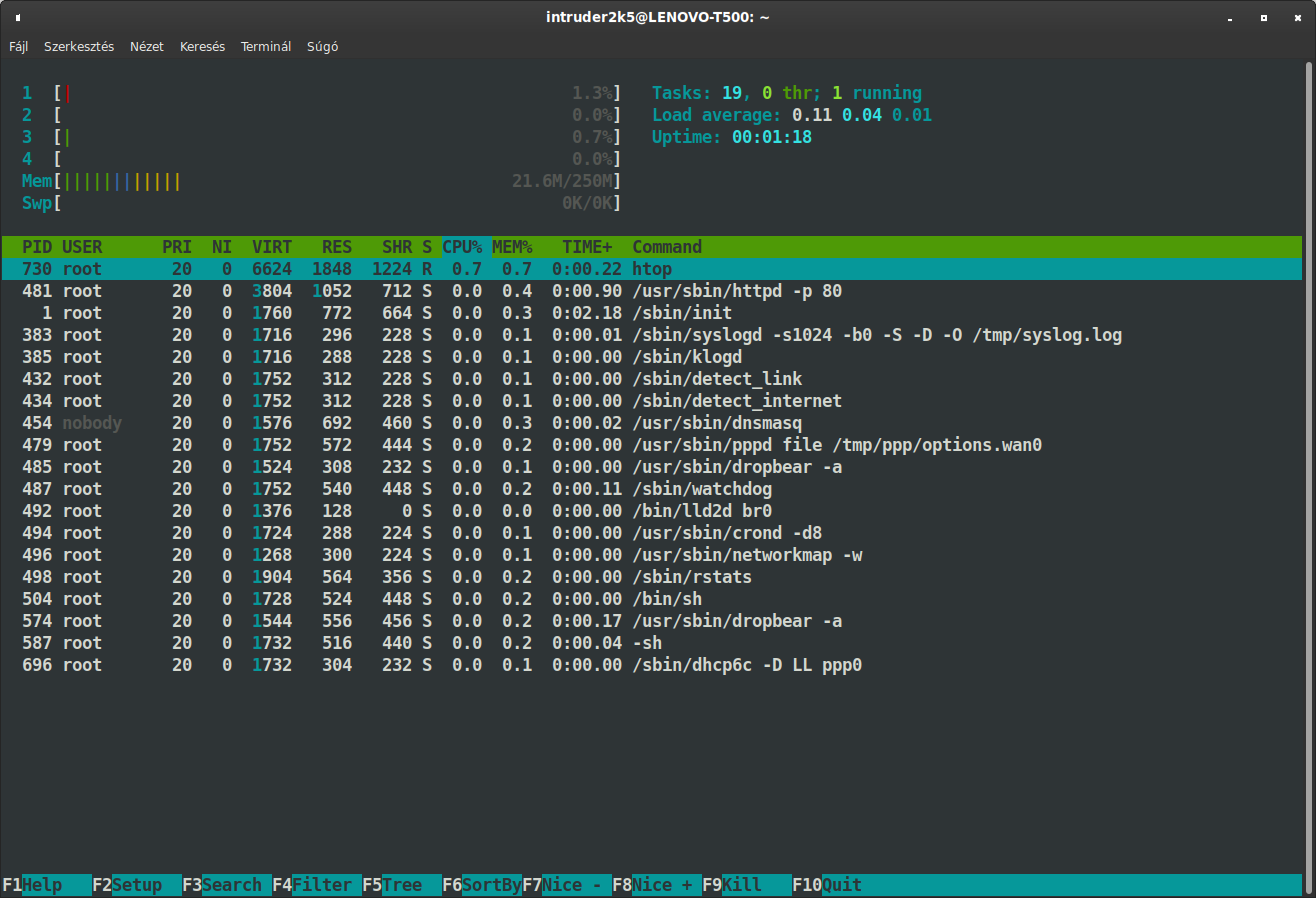Screen dimensions: 1316x898
Task: Open the Súgó menu
Action: (x=322, y=46)
